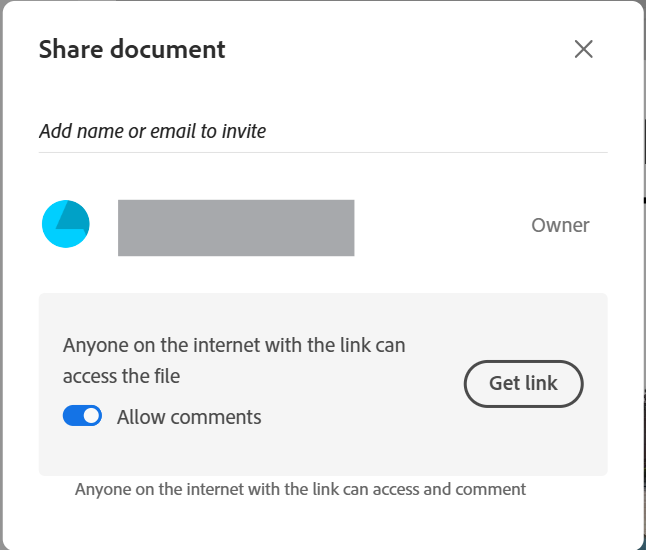
Task: Click the owner's blue profile avatar
Action: pyautogui.click(x=66, y=224)
